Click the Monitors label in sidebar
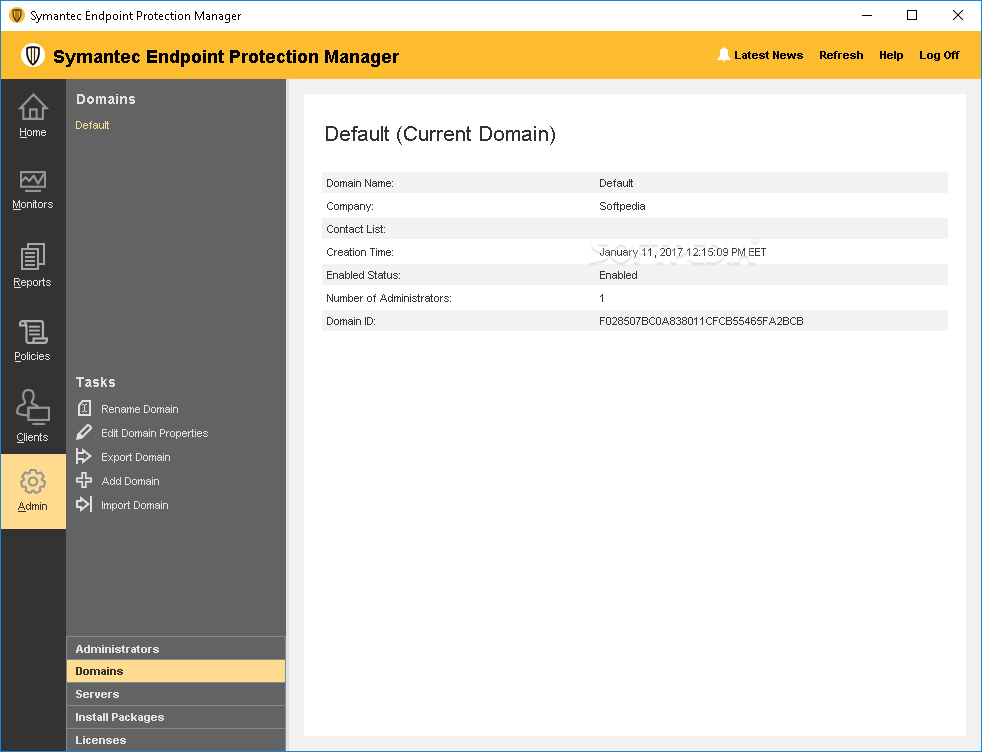Screen dimensions: 982x752 click(x=33, y=204)
